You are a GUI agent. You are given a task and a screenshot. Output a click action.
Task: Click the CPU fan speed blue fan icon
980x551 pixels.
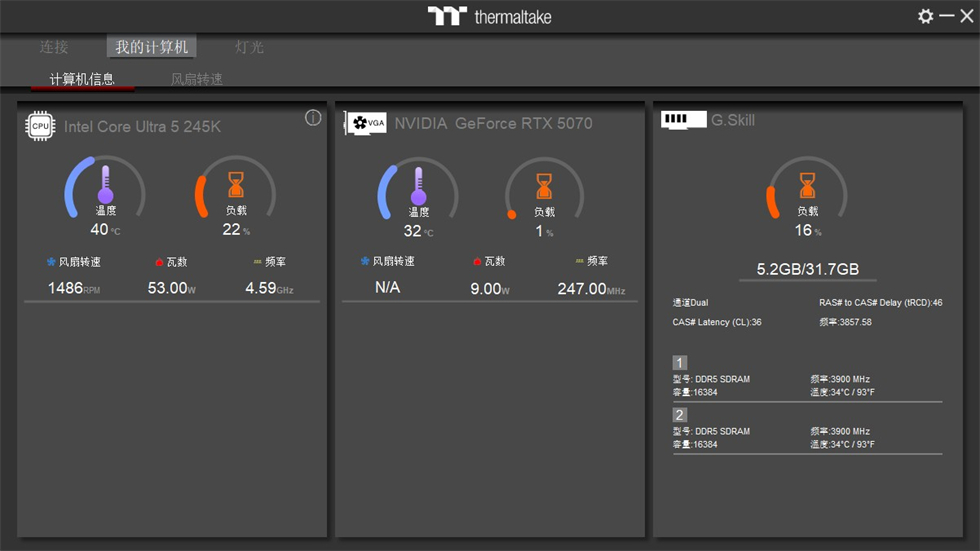pos(51,262)
